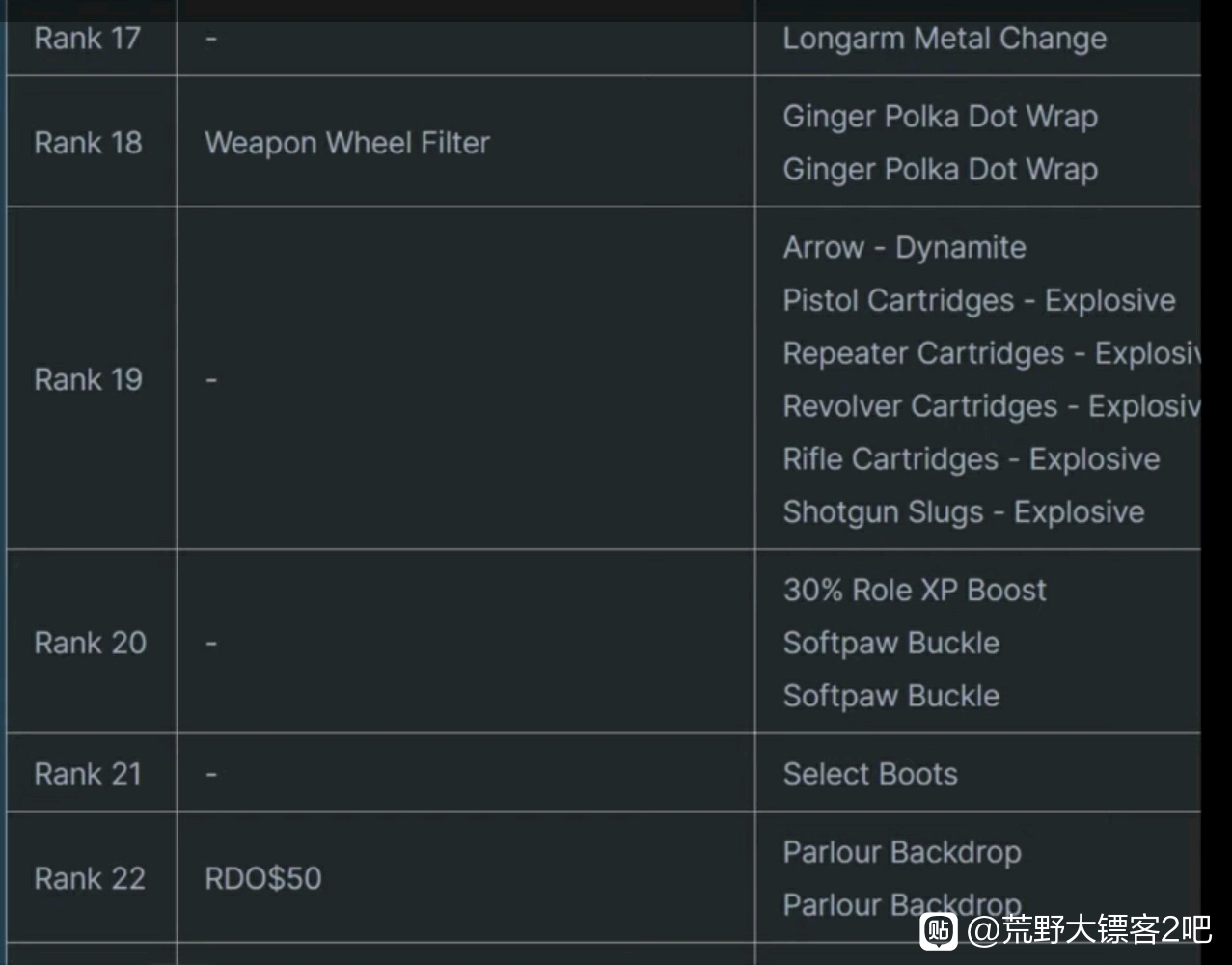1232x965 pixels.
Task: Select the Rank 18 row label
Action: pos(88,143)
